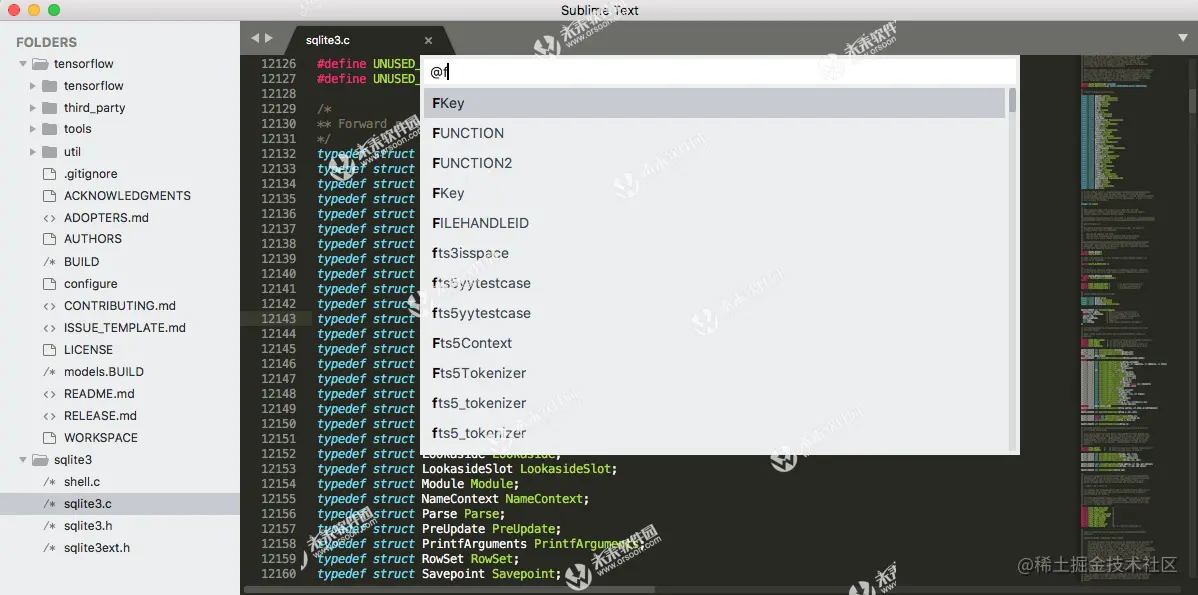The height and width of the screenshot is (595, 1198).
Task: Click the ISSUE_TEMPLATE.md markup icon
Action: pos(50,328)
